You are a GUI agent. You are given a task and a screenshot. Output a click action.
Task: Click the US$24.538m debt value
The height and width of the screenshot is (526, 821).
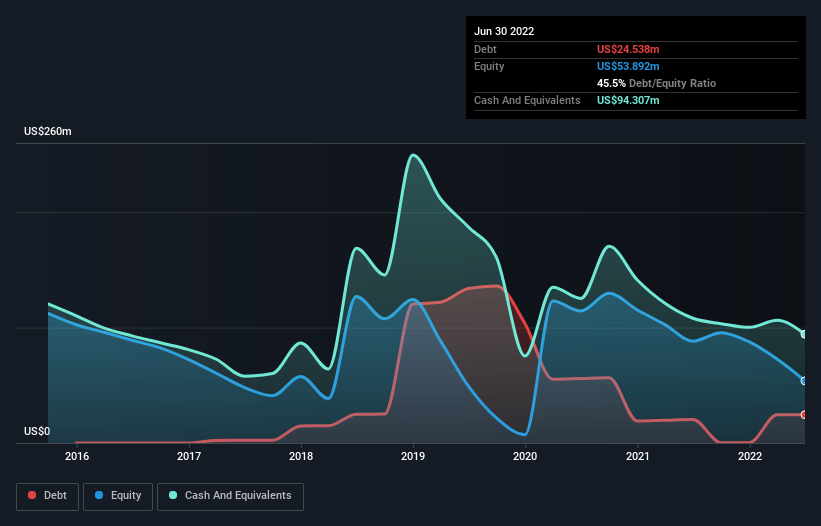(628, 49)
